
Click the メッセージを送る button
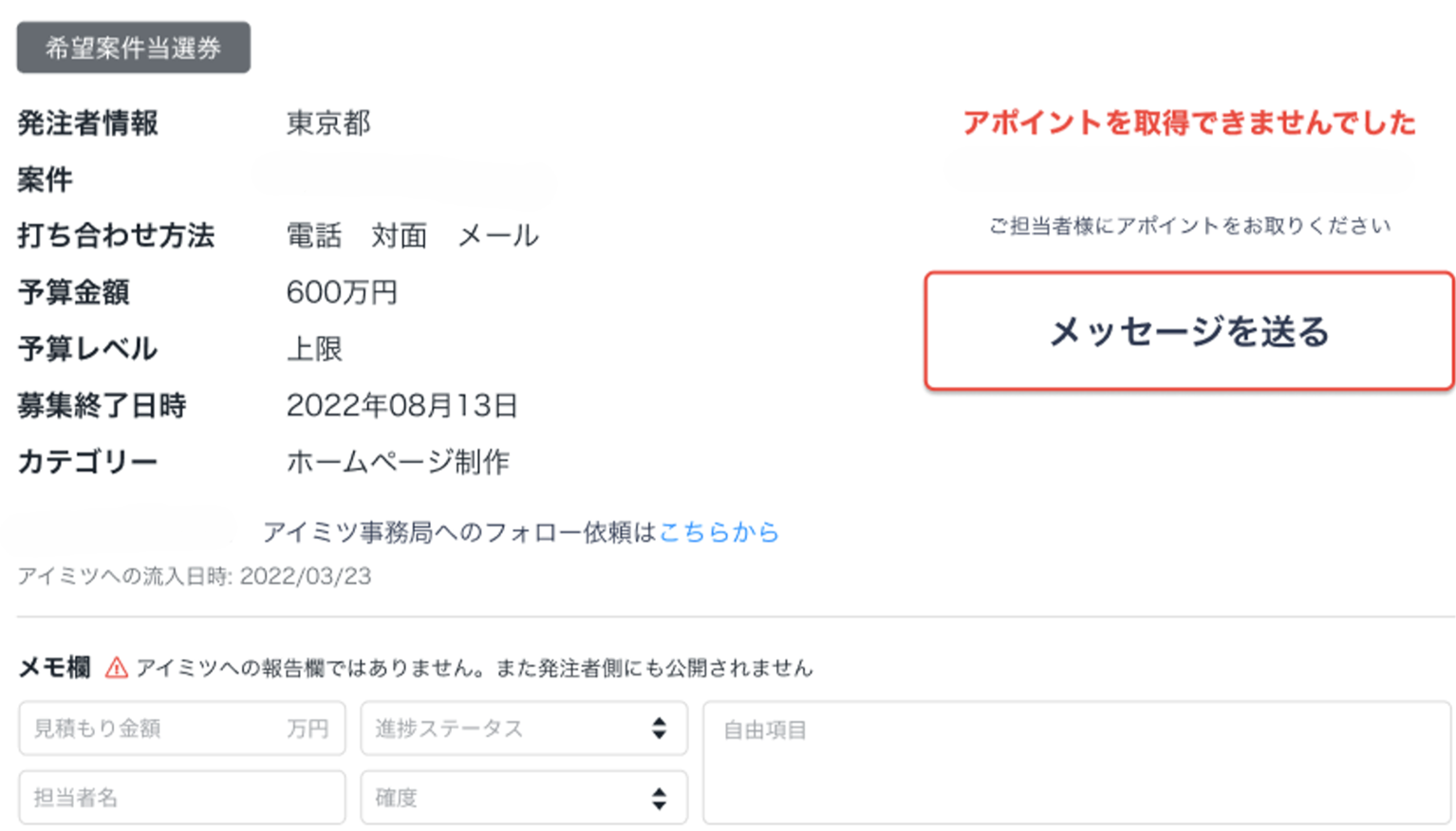coord(1188,331)
